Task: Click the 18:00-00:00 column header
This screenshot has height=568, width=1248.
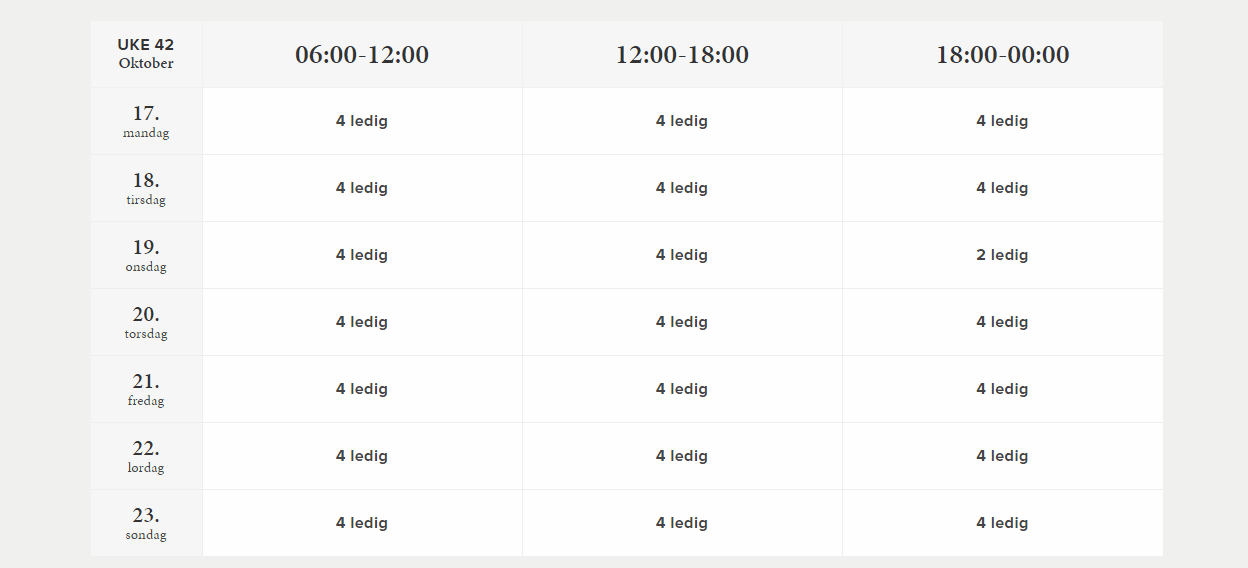Action: [x=1002, y=55]
